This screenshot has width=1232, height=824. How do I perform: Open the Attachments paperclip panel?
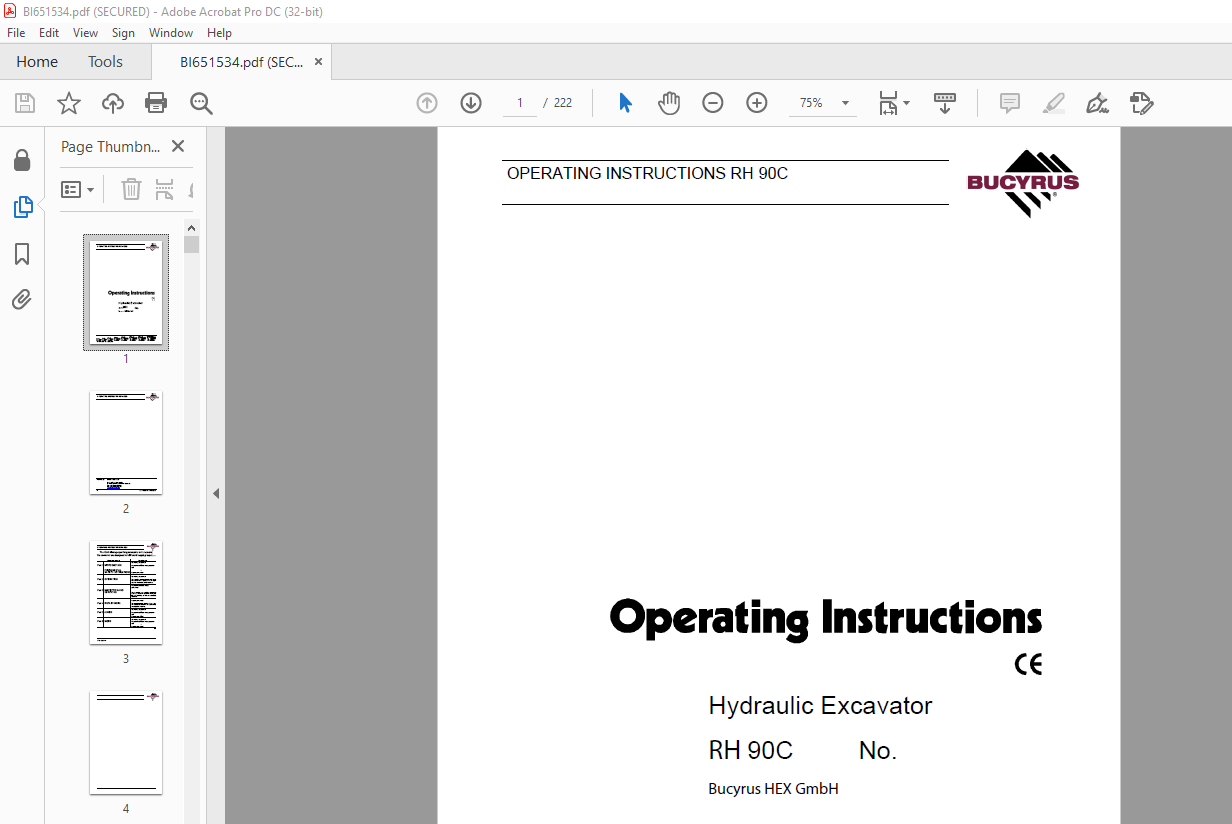(x=22, y=300)
